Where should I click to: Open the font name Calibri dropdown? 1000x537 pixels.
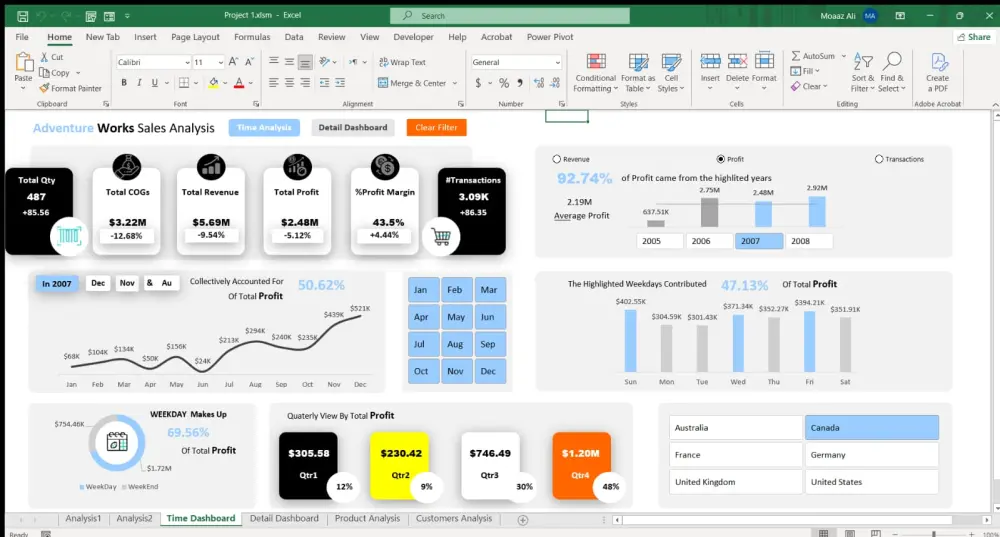point(187,63)
